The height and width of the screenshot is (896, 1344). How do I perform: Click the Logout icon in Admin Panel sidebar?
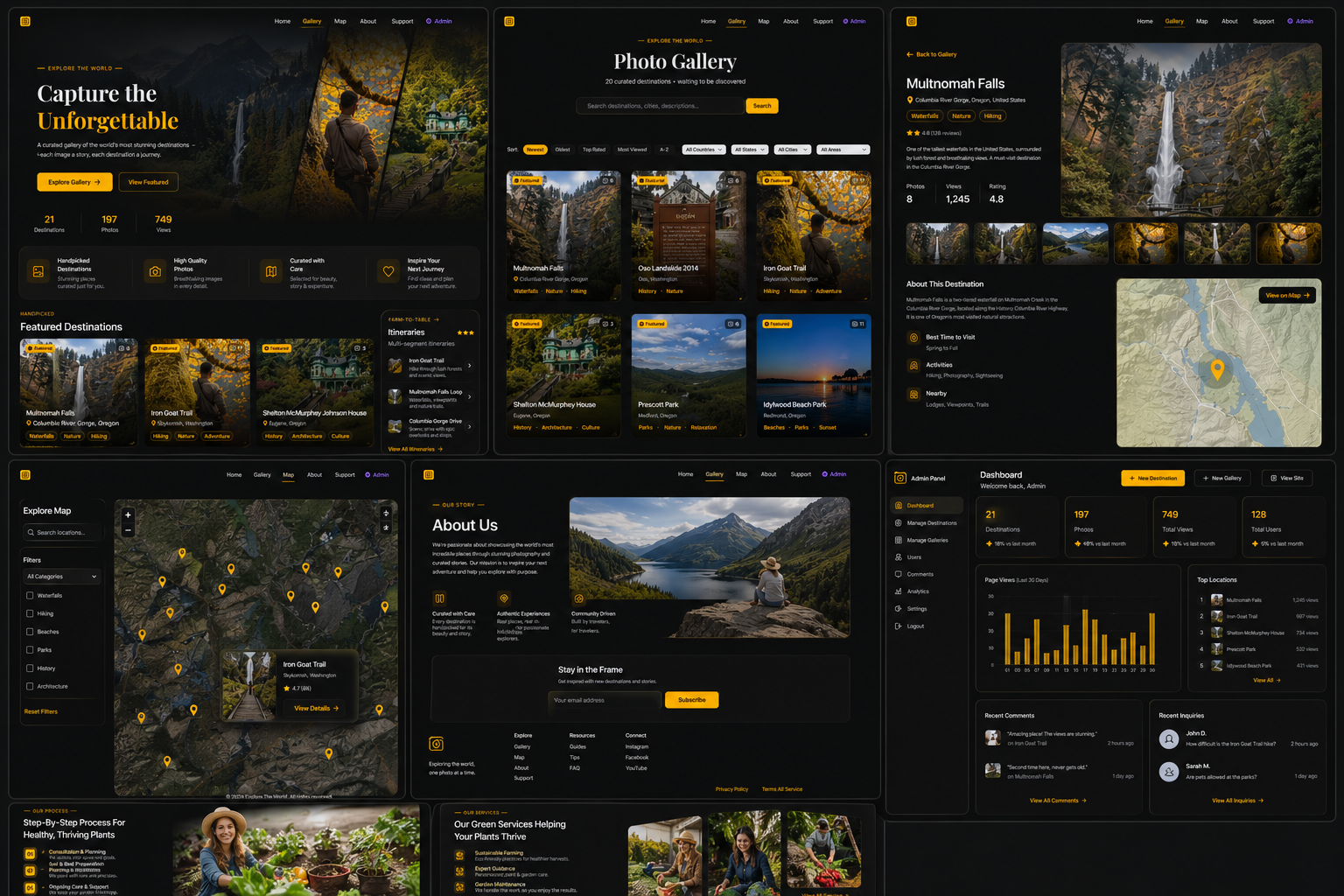[898, 626]
